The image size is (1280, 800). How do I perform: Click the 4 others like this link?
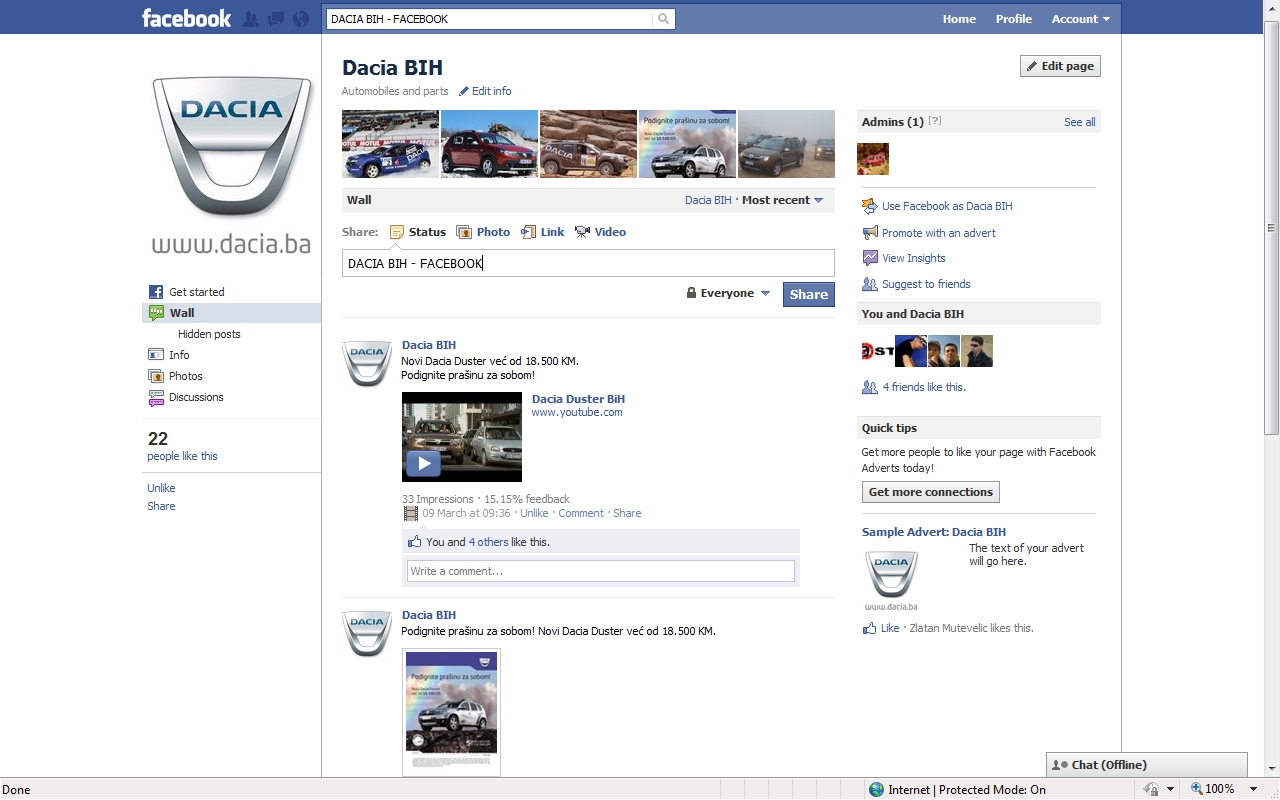489,542
